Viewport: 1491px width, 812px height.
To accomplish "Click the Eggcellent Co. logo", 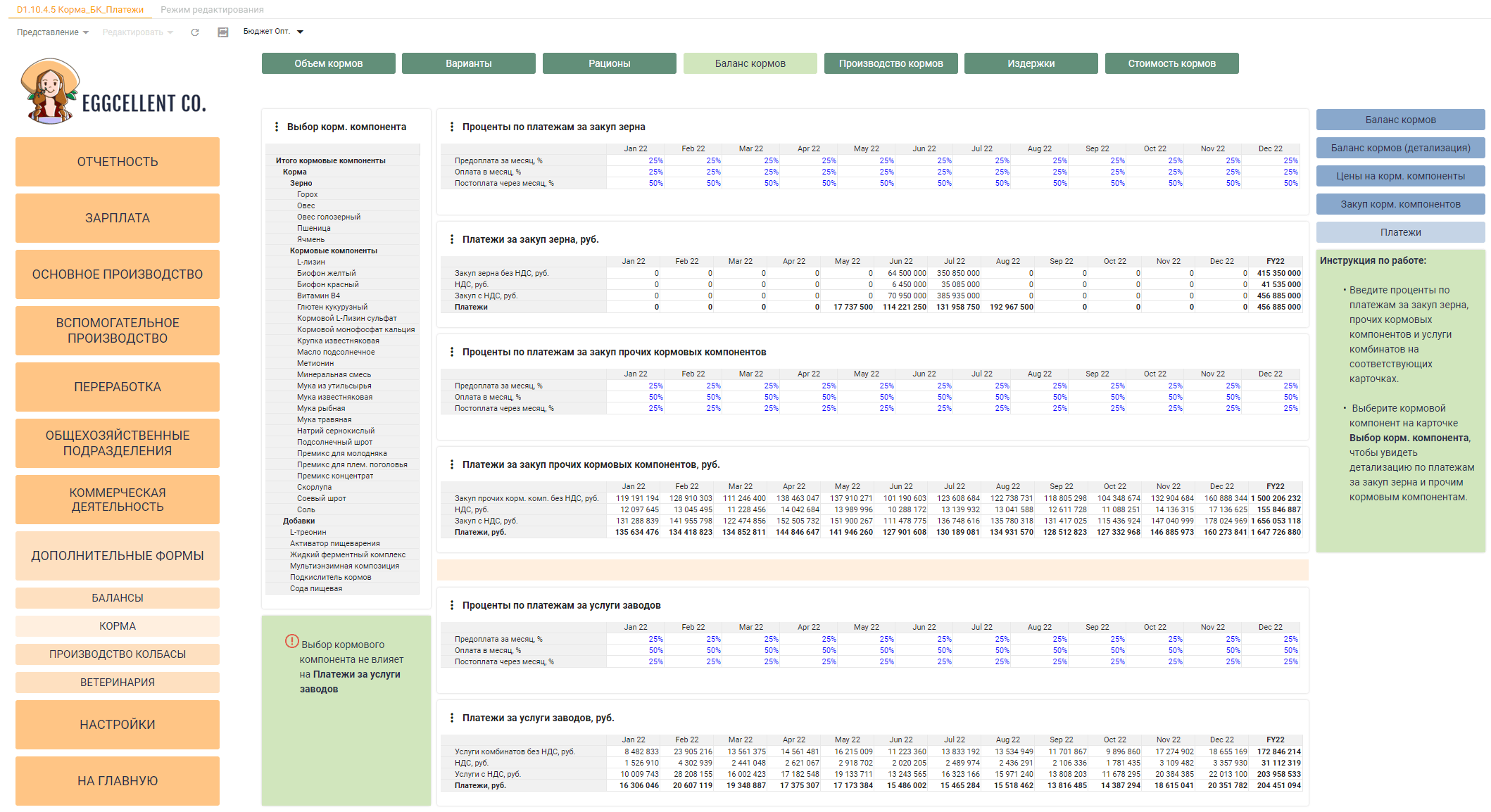I will 113,92.
